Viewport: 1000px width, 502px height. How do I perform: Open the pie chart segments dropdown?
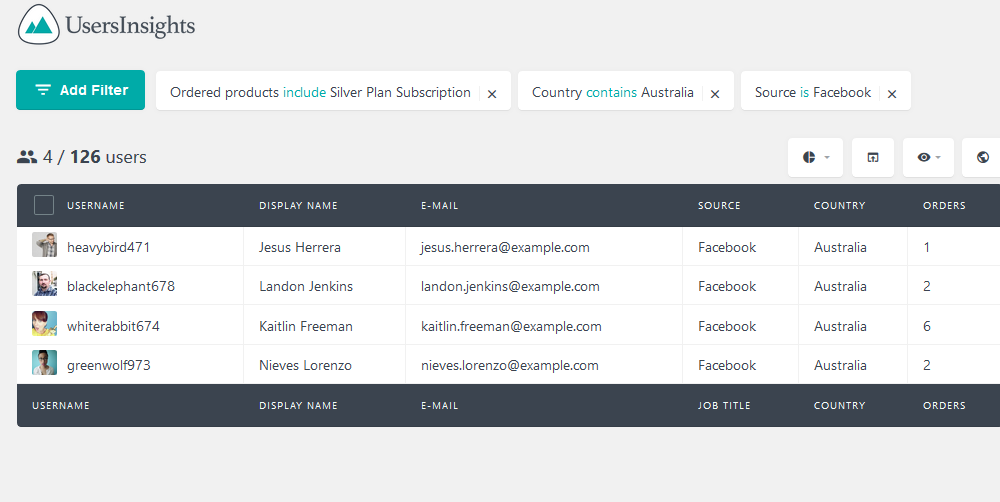click(x=815, y=157)
